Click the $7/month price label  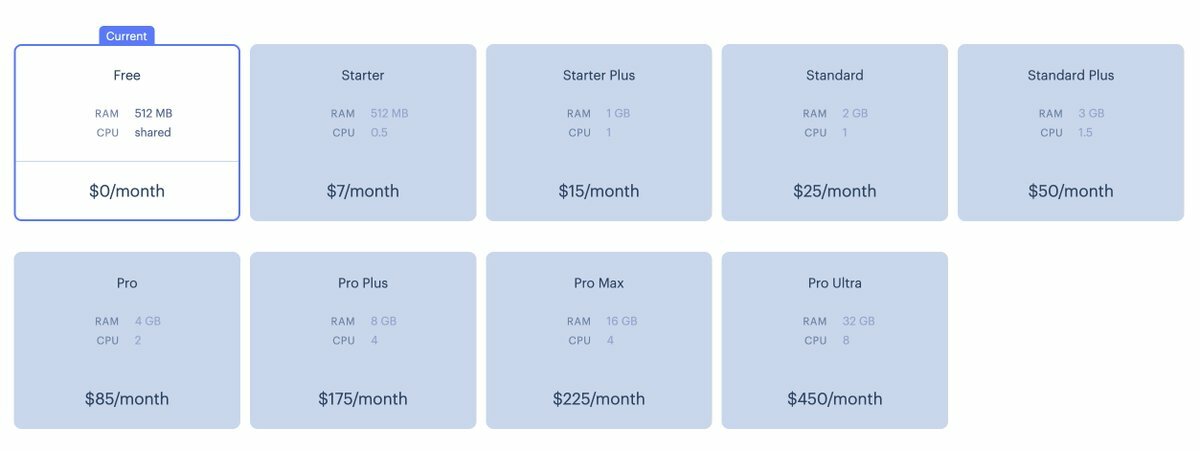pyautogui.click(x=363, y=191)
